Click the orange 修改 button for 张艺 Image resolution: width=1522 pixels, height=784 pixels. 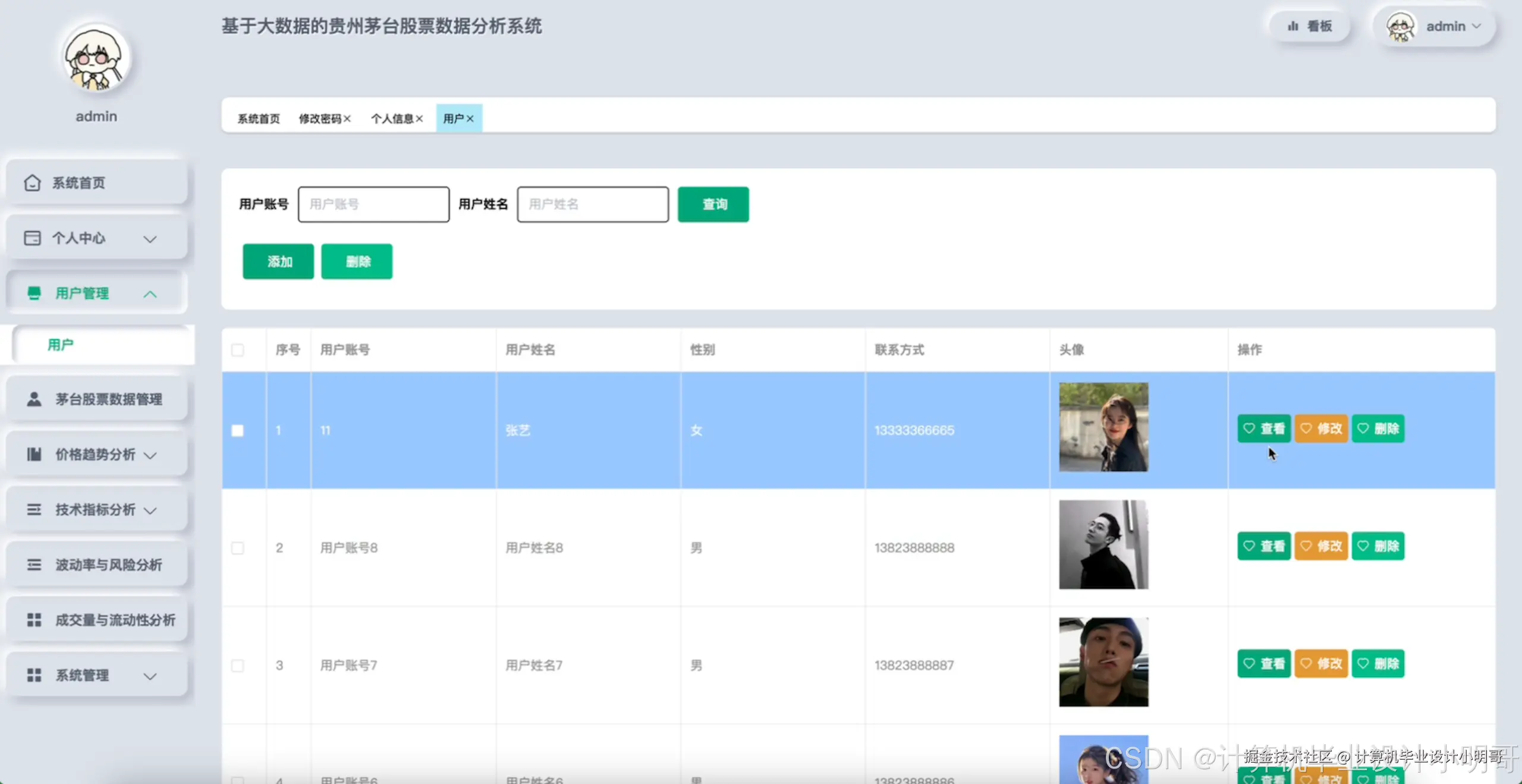point(1321,429)
